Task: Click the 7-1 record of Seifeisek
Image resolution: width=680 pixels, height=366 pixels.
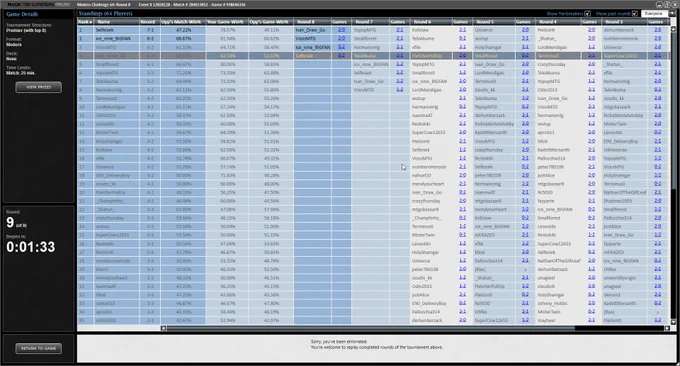Action: click(150, 30)
